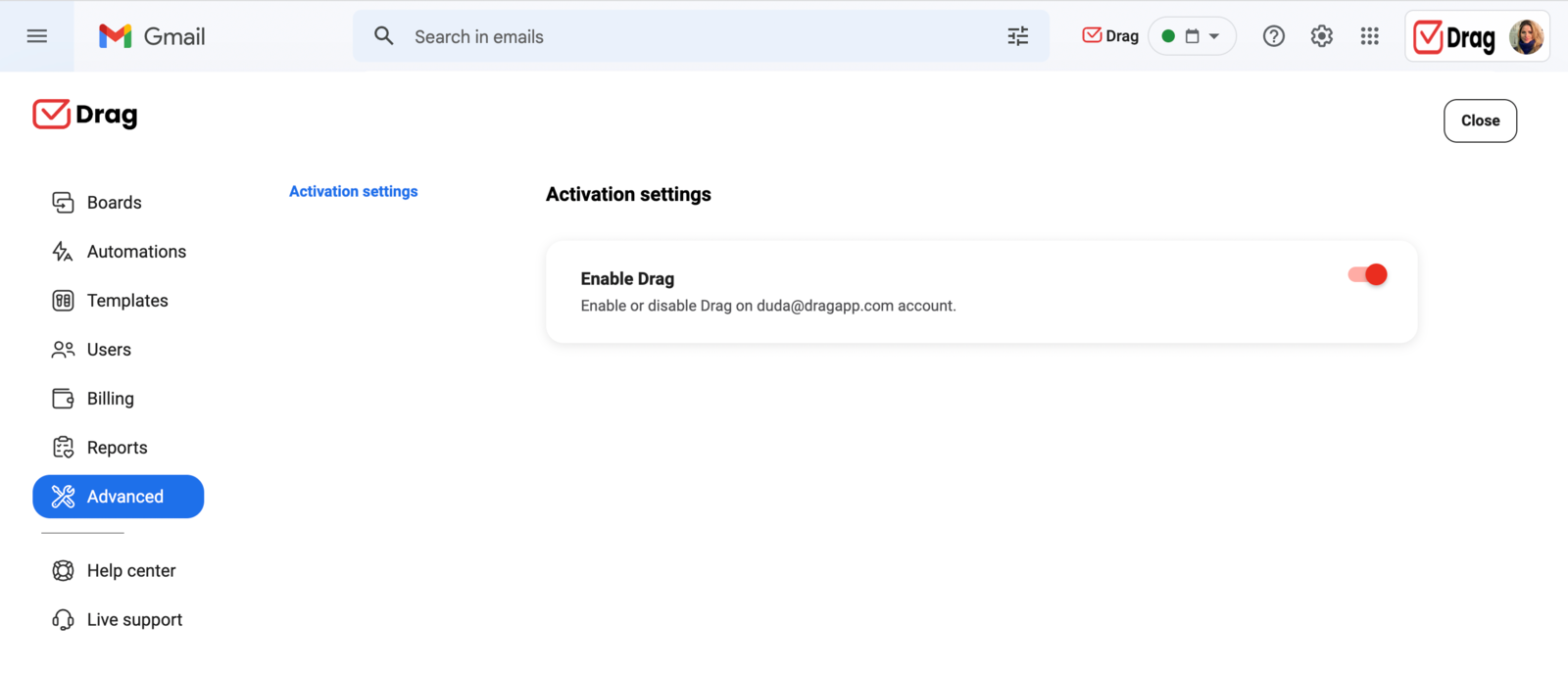
Task: Click the Gmail logo
Action: pyautogui.click(x=152, y=36)
